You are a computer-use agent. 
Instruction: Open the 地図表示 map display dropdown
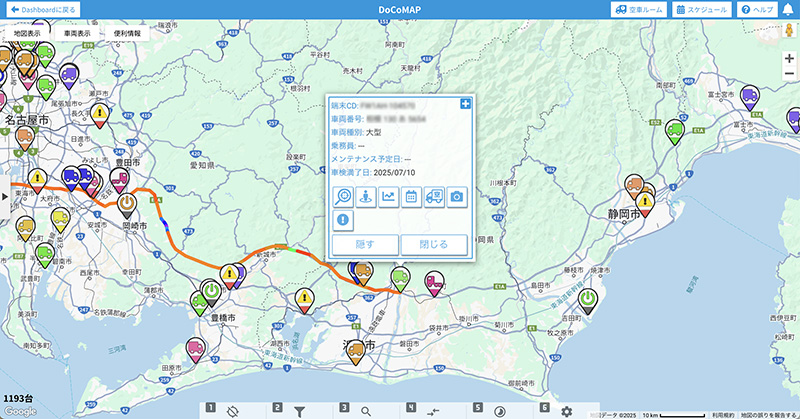point(28,33)
